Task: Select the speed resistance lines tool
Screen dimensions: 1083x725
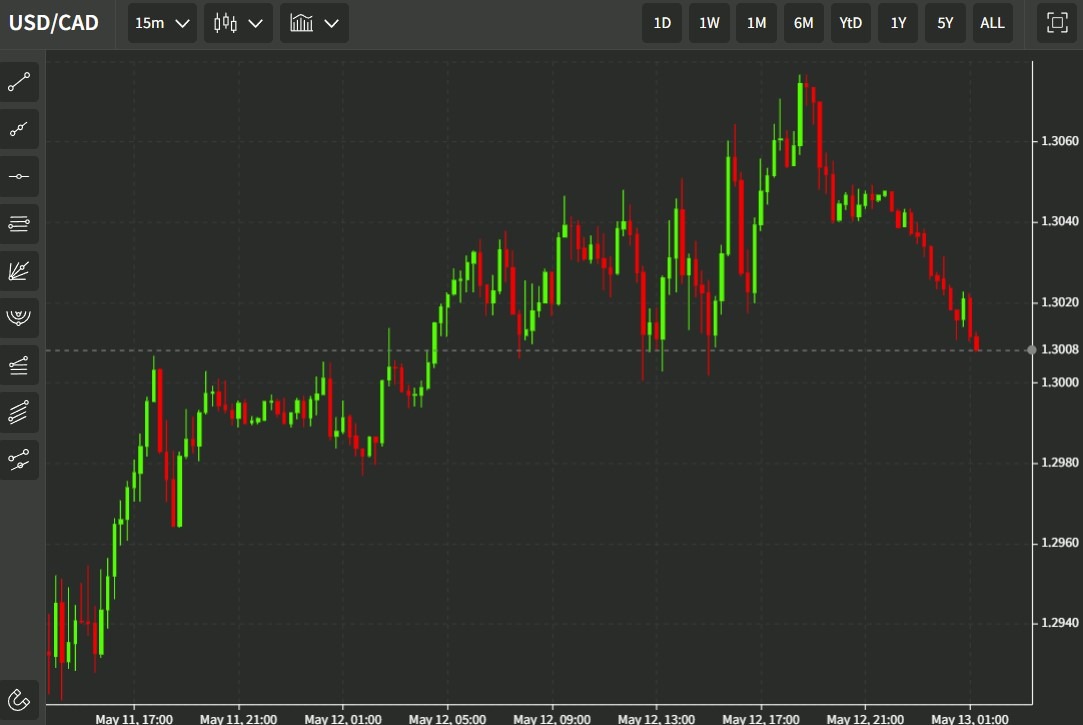Action: point(19,365)
